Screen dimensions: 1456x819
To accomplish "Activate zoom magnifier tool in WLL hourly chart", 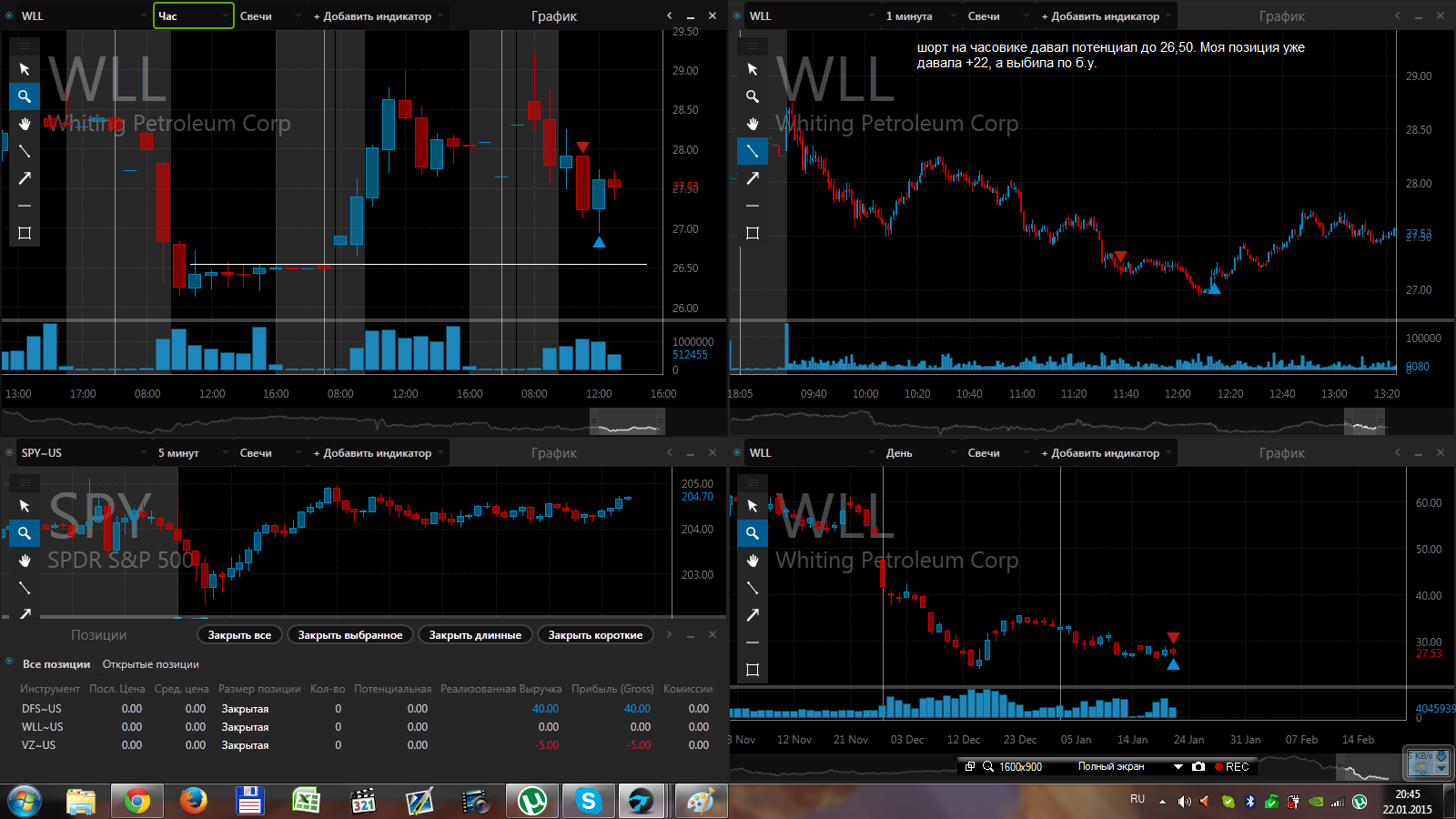I will point(25,96).
